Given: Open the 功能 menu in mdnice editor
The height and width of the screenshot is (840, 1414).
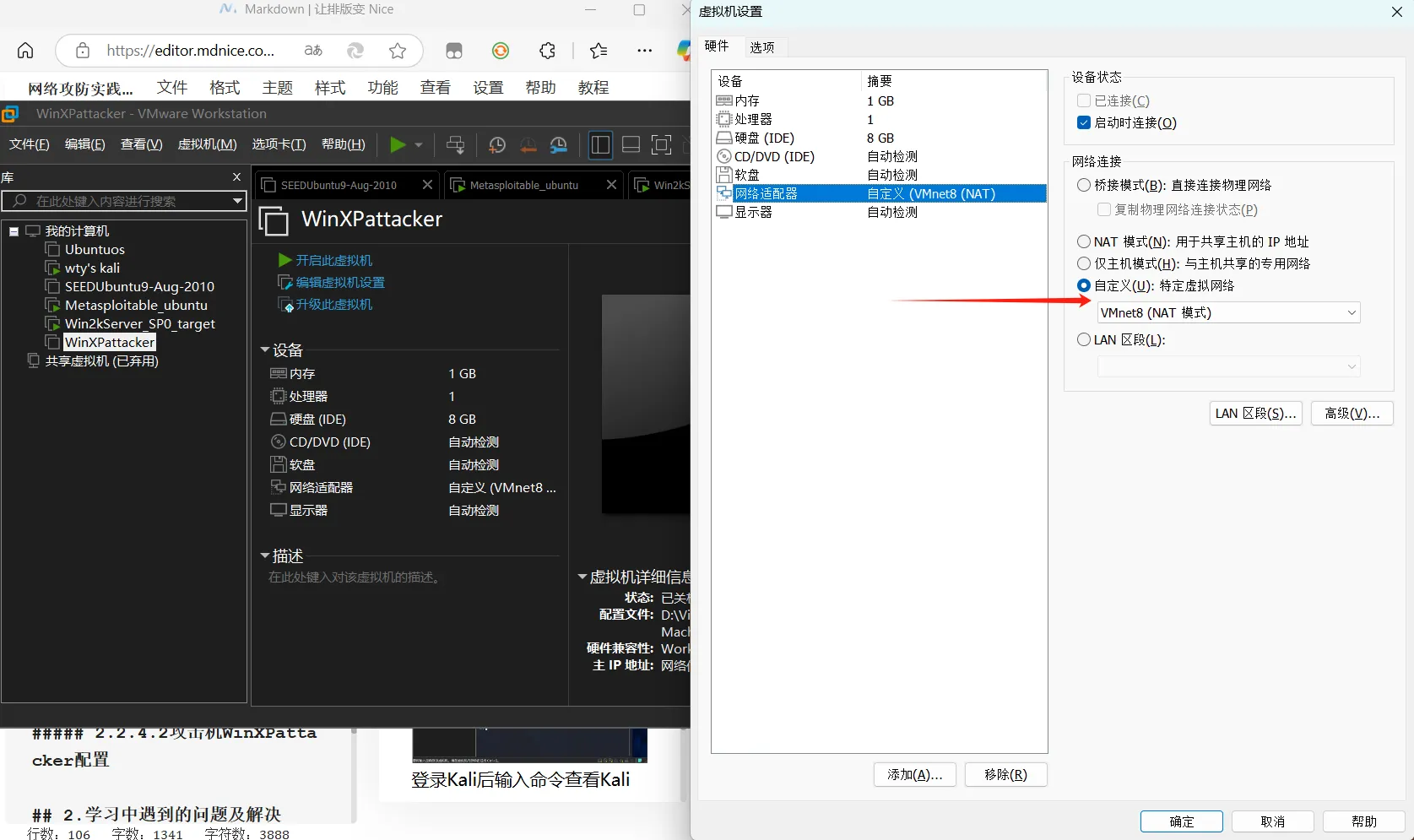Looking at the screenshot, I should [x=382, y=88].
